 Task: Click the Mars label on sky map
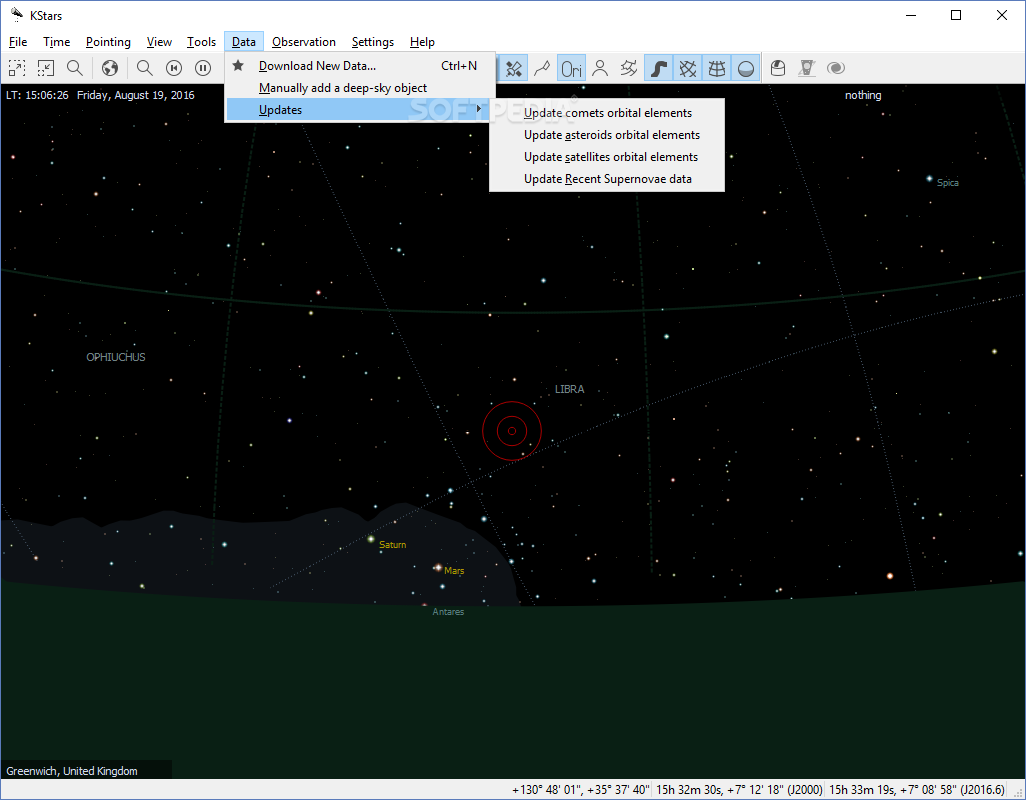pos(454,571)
